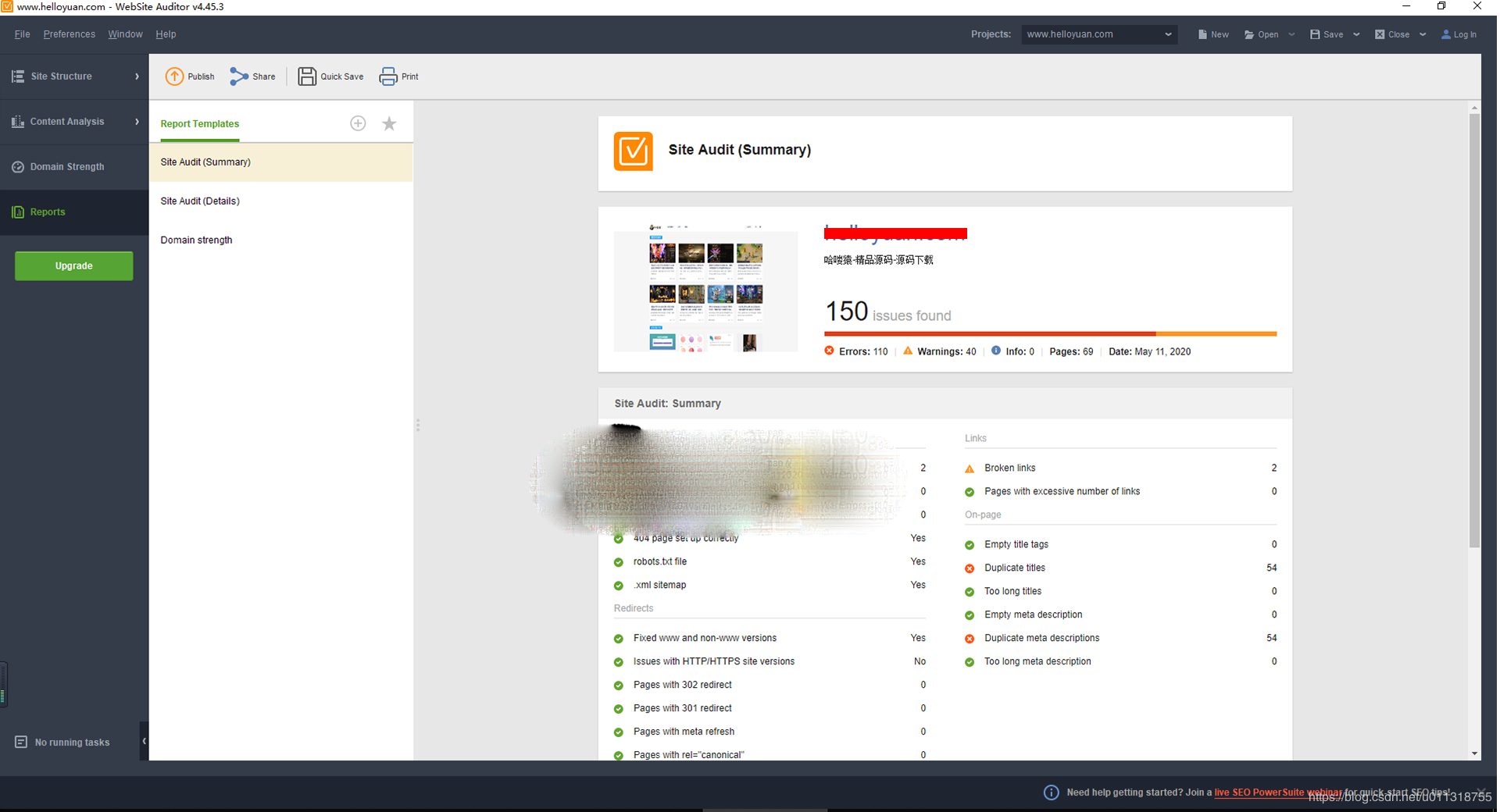1500x812 pixels.
Task: Click 'robots.txt file' row text
Action: pos(660,562)
